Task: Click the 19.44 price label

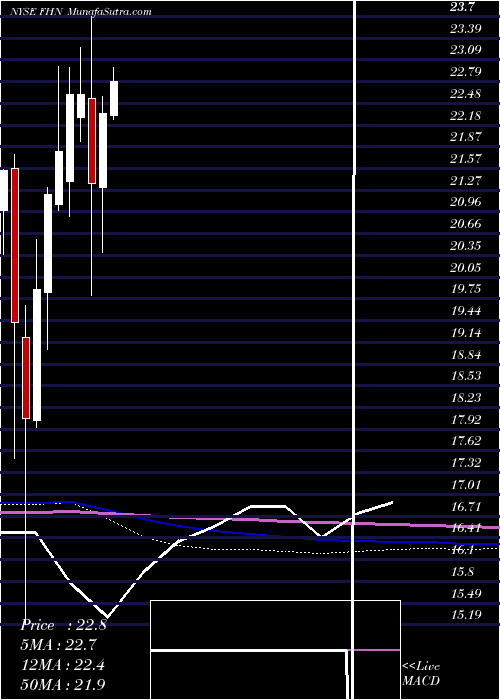Action: 466,311
